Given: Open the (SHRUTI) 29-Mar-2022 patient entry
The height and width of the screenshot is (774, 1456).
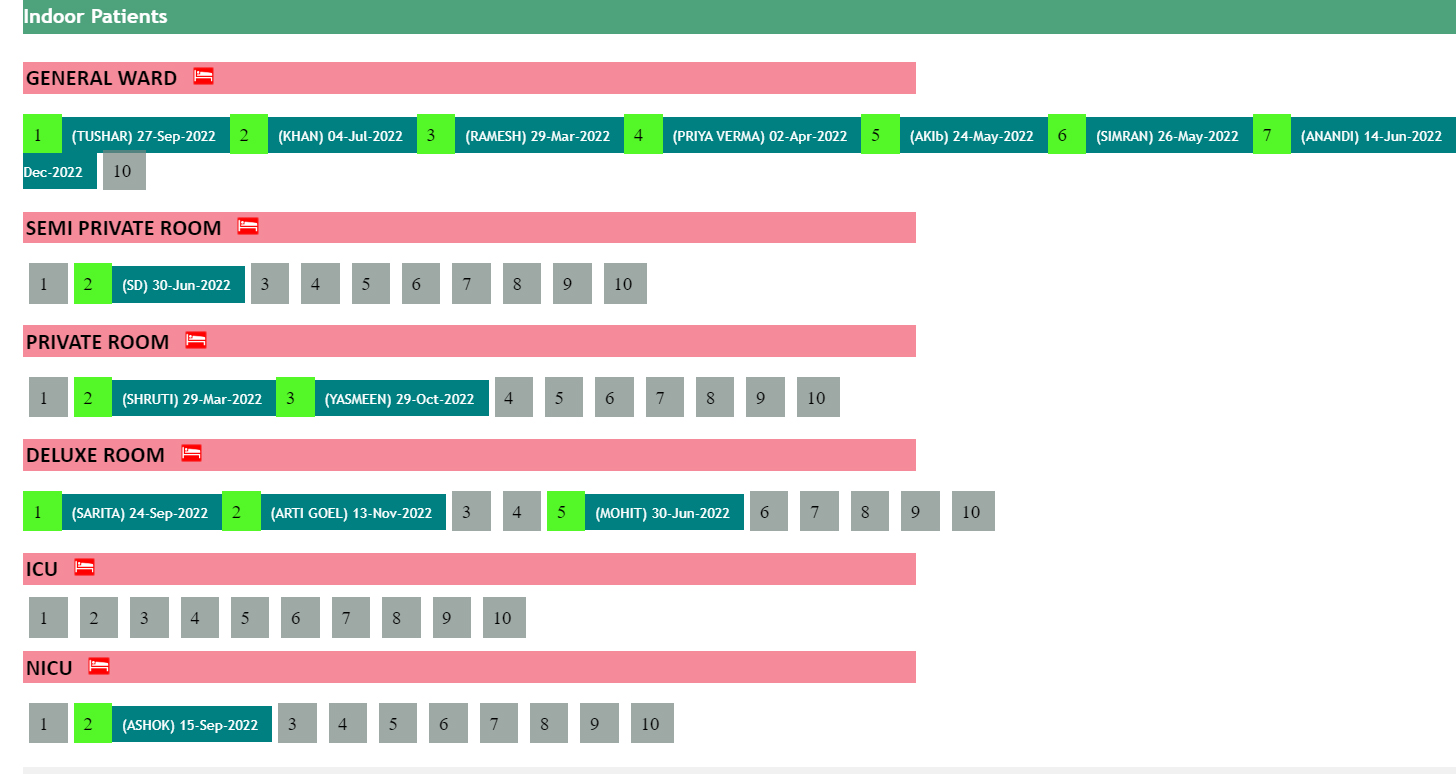Looking at the screenshot, I should tap(194, 399).
